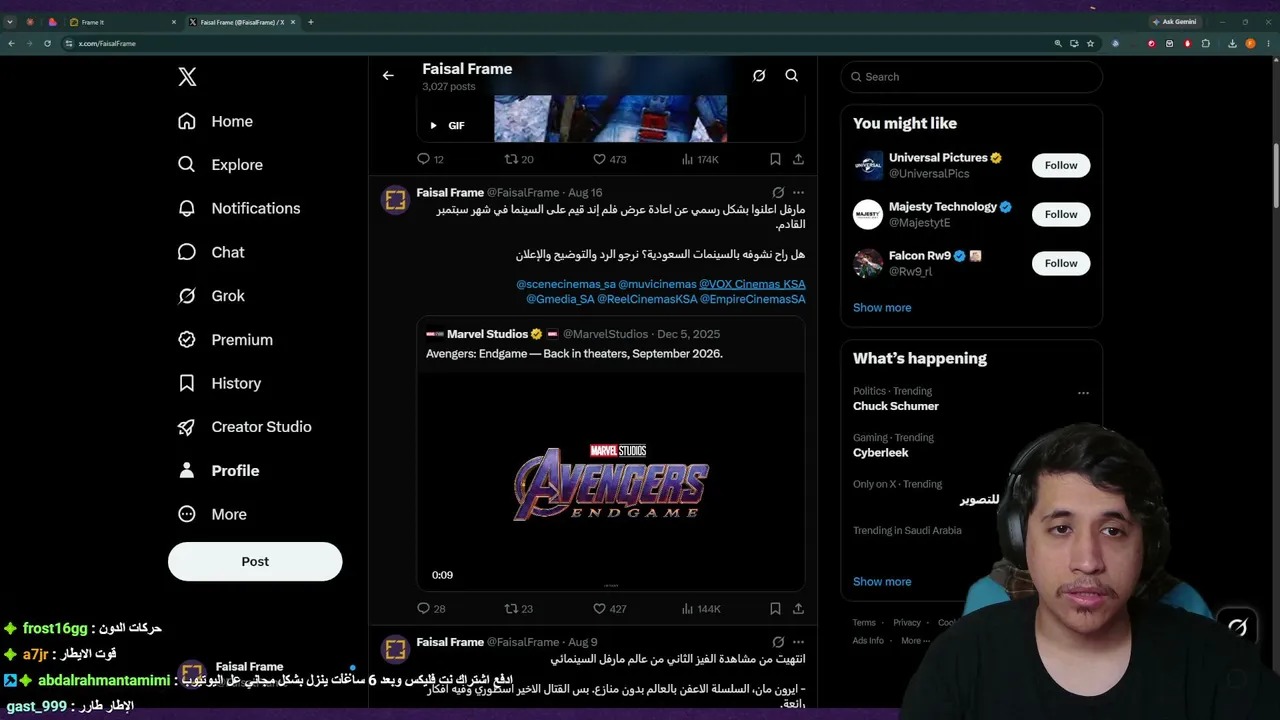1280x720 pixels.
Task: Open a new browser tab
Action: pos(310,22)
